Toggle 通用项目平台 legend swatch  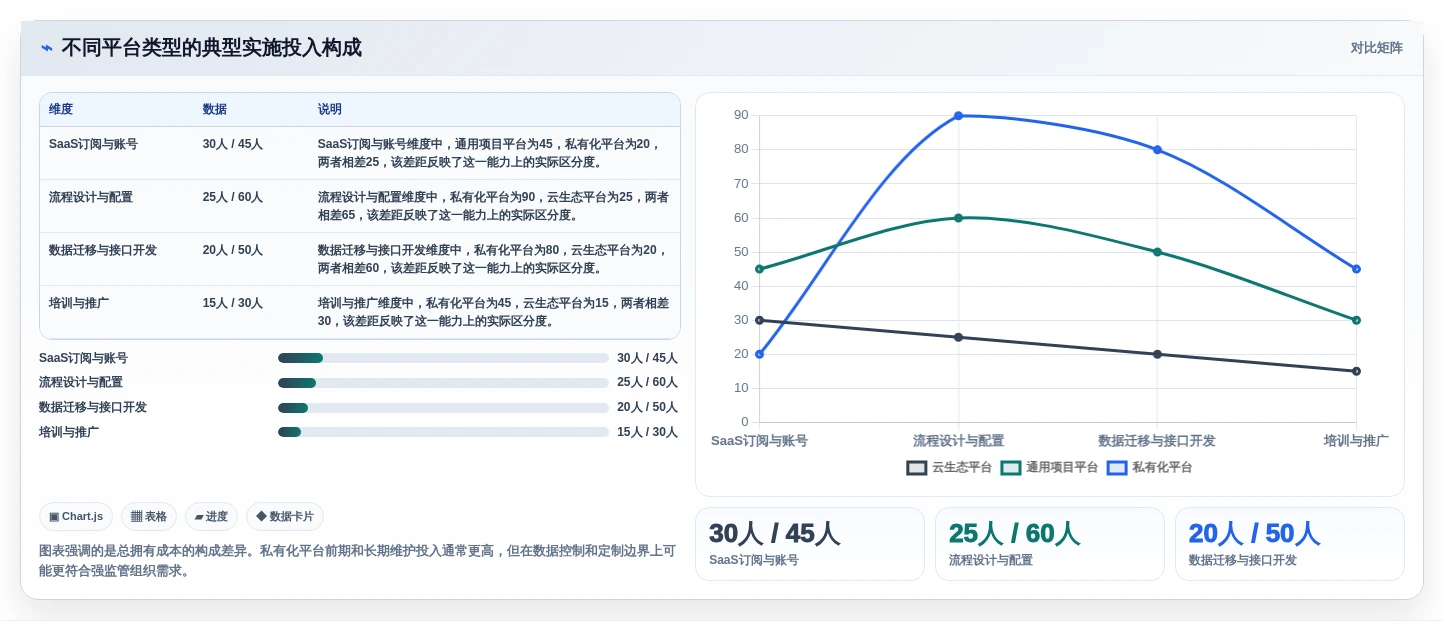point(1011,468)
